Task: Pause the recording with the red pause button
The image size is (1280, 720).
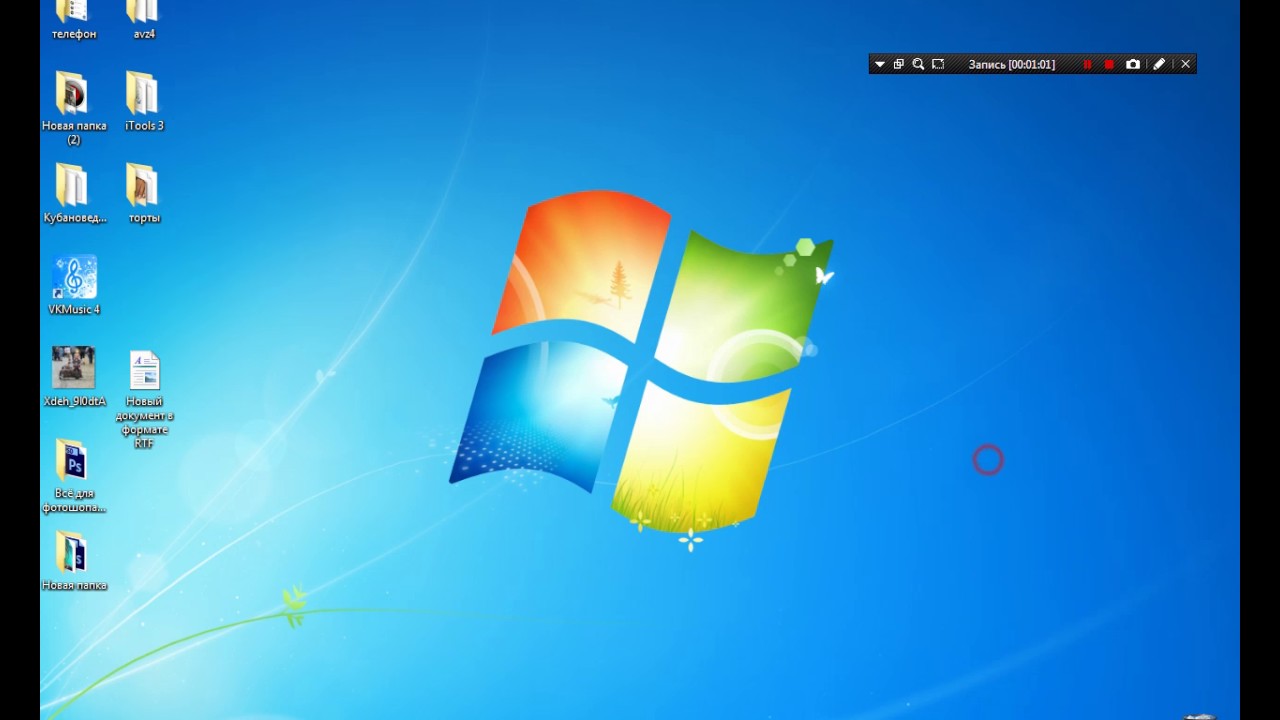Action: [x=1088, y=64]
